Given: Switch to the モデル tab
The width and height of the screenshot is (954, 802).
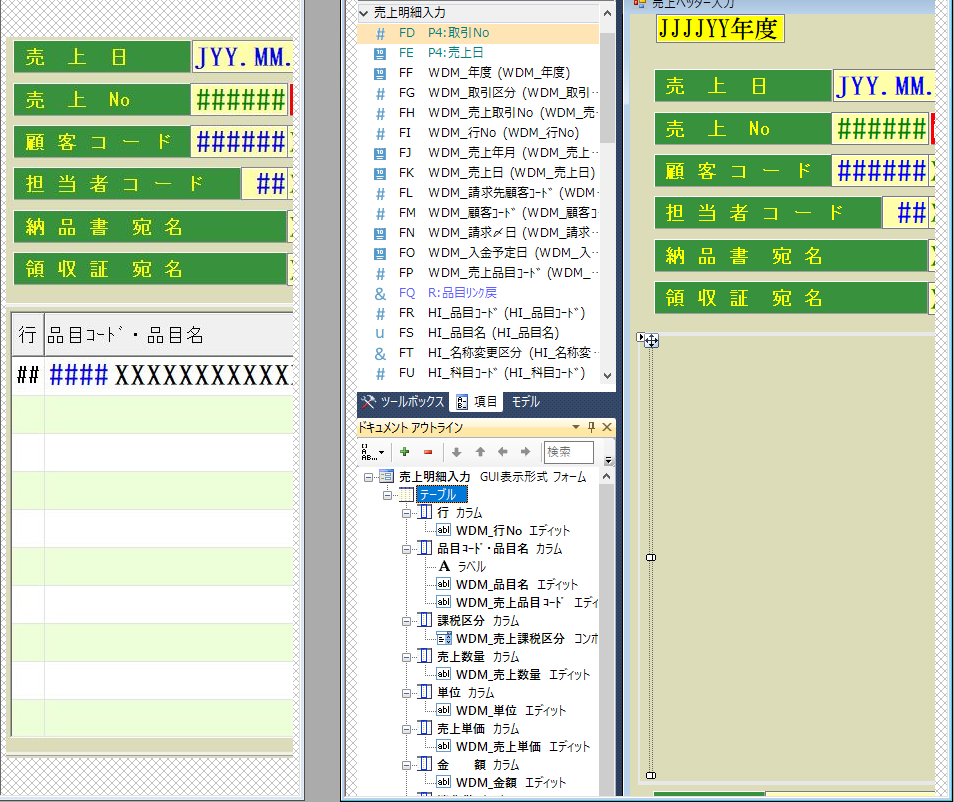Looking at the screenshot, I should coord(525,402).
